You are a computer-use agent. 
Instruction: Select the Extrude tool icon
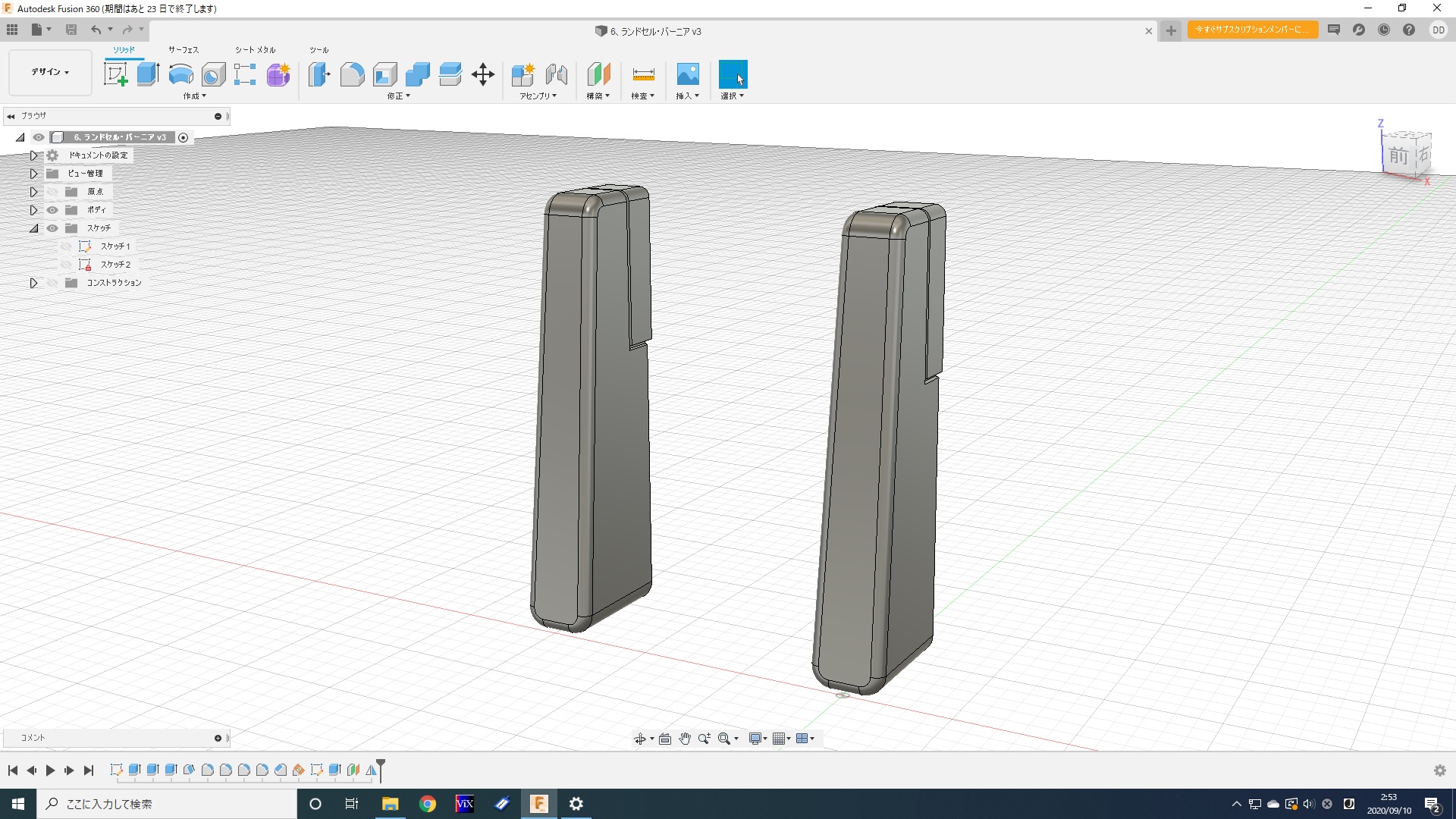pyautogui.click(x=148, y=74)
